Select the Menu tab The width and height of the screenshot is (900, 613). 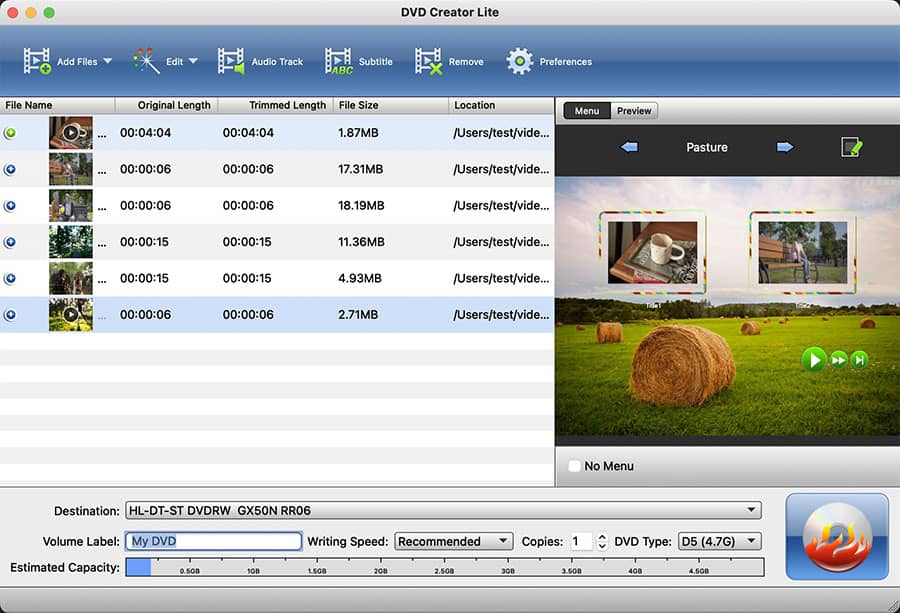click(x=586, y=110)
